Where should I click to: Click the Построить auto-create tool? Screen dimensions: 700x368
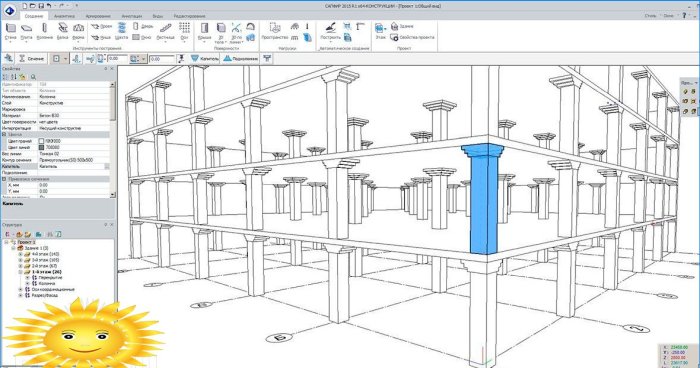(x=330, y=31)
